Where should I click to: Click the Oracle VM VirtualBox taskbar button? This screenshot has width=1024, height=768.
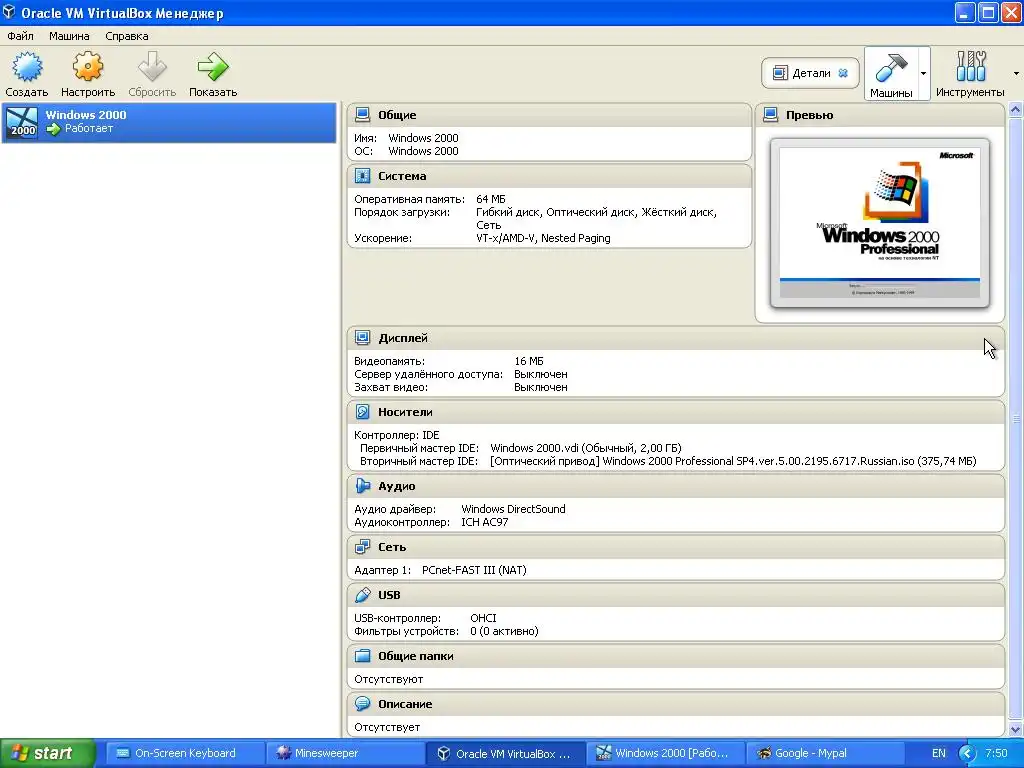pyautogui.click(x=504, y=753)
